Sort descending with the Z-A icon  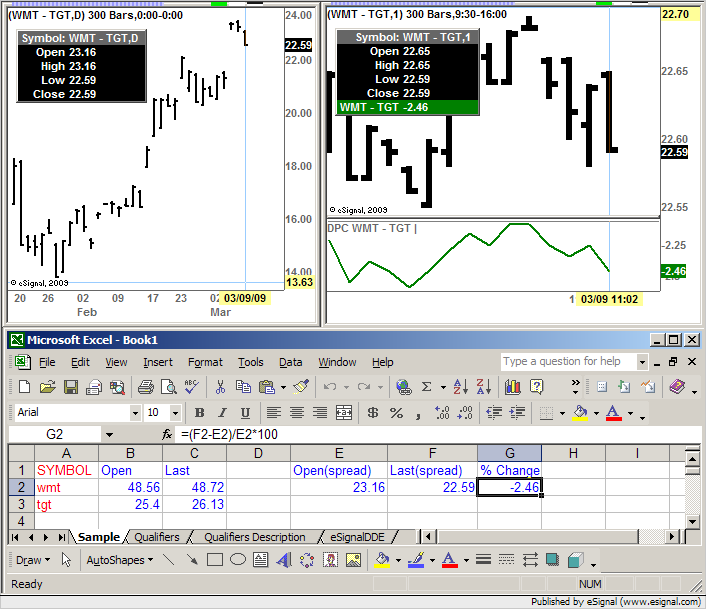(x=484, y=387)
